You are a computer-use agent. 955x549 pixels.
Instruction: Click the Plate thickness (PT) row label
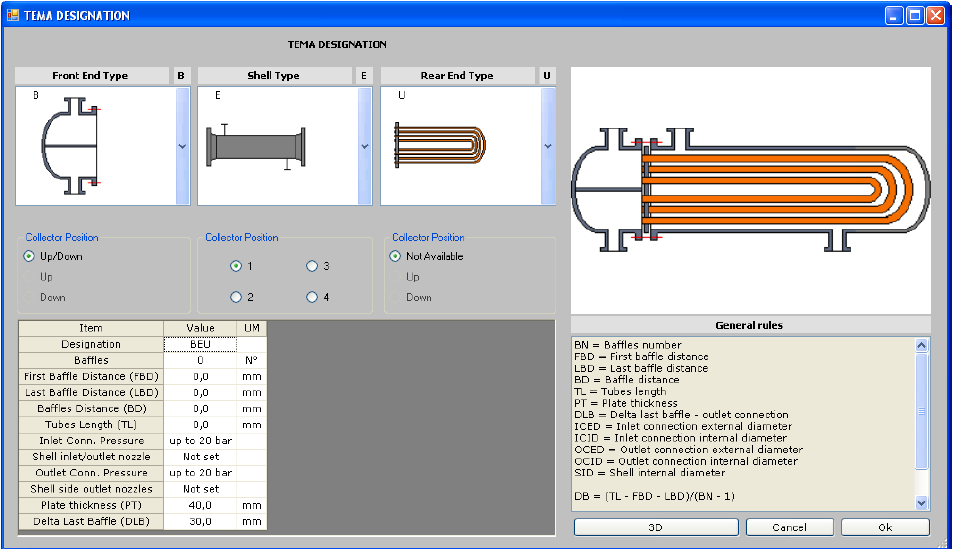coord(91,505)
